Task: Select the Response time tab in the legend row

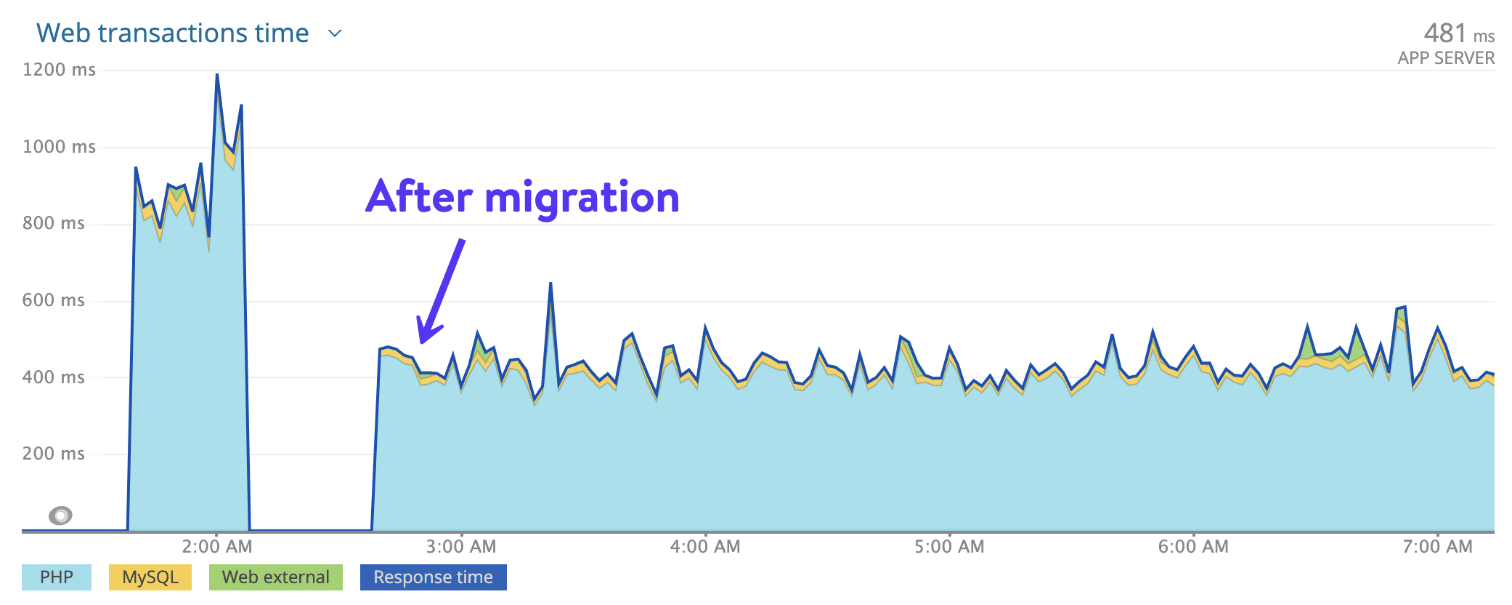Action: coord(432,577)
